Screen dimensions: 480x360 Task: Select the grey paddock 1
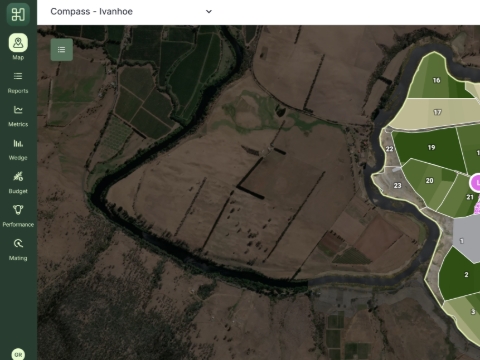[462, 241]
